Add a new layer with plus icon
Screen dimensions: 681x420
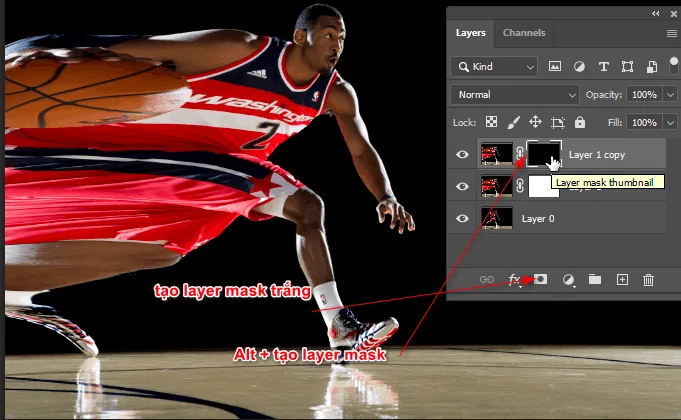point(621,280)
